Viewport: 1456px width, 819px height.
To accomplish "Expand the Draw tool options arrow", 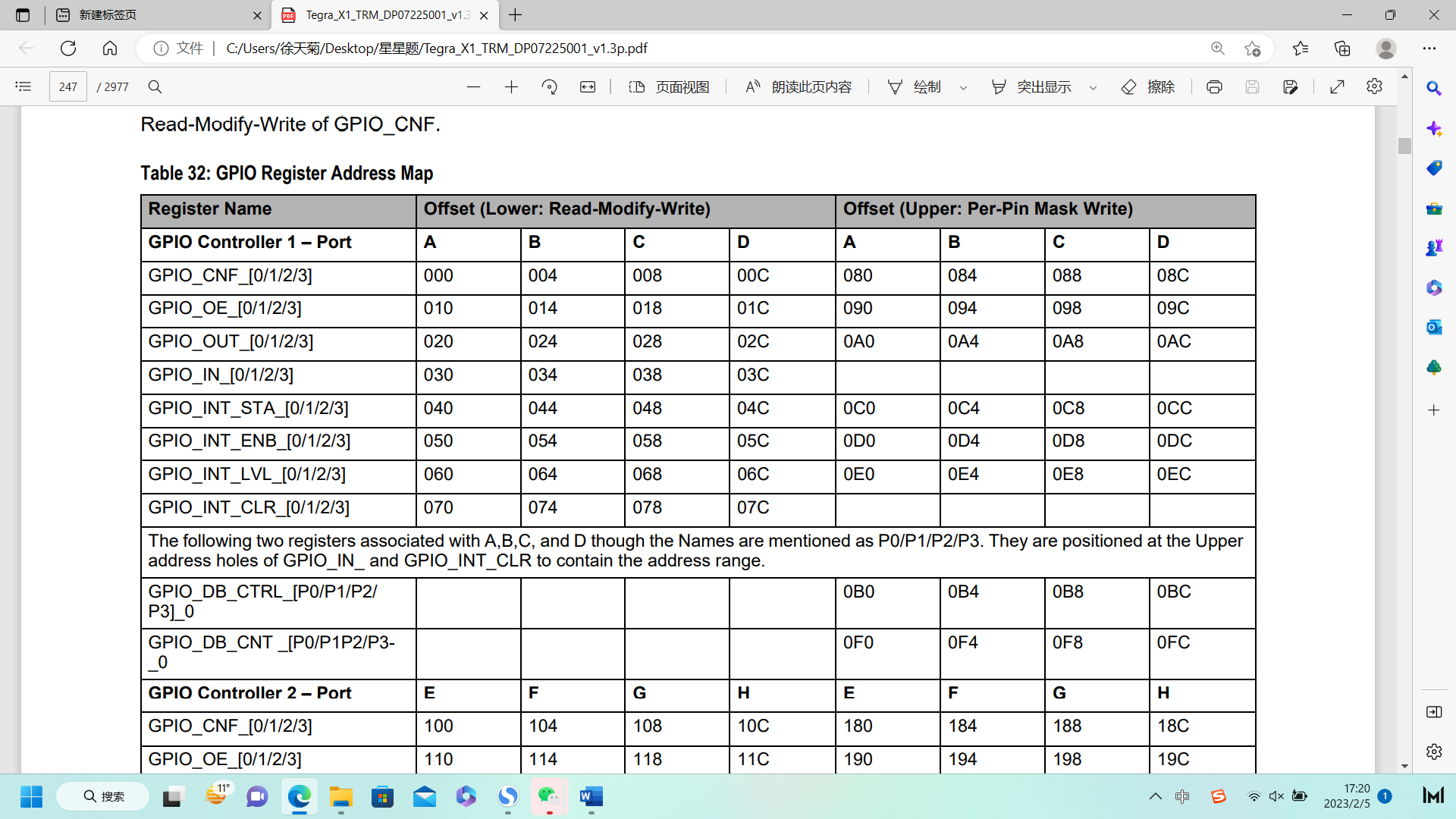I will click(963, 87).
